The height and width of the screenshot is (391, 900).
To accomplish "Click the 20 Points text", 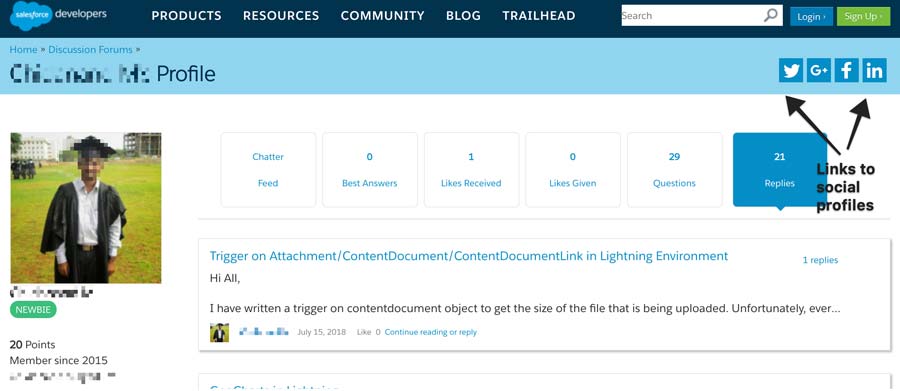I will pos(33,344).
